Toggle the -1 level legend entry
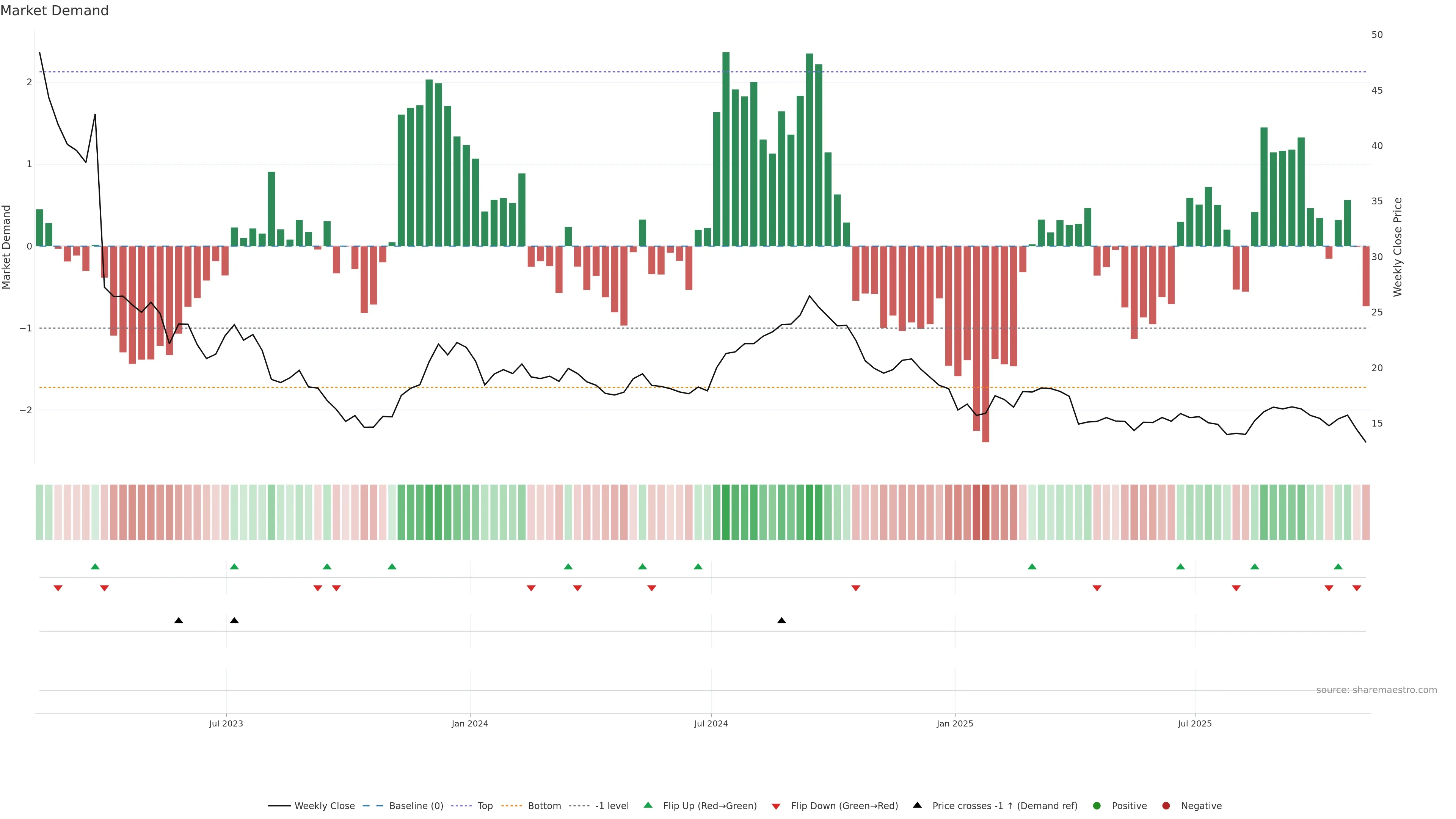This screenshot has height=819, width=1456. point(612,805)
